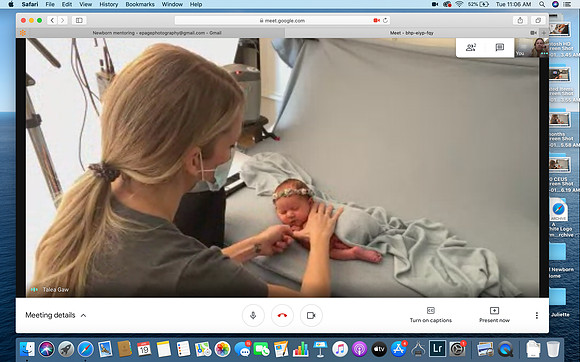Screen dimensions: 580x362
Task: Open the File menu
Action: [x=50, y=4]
